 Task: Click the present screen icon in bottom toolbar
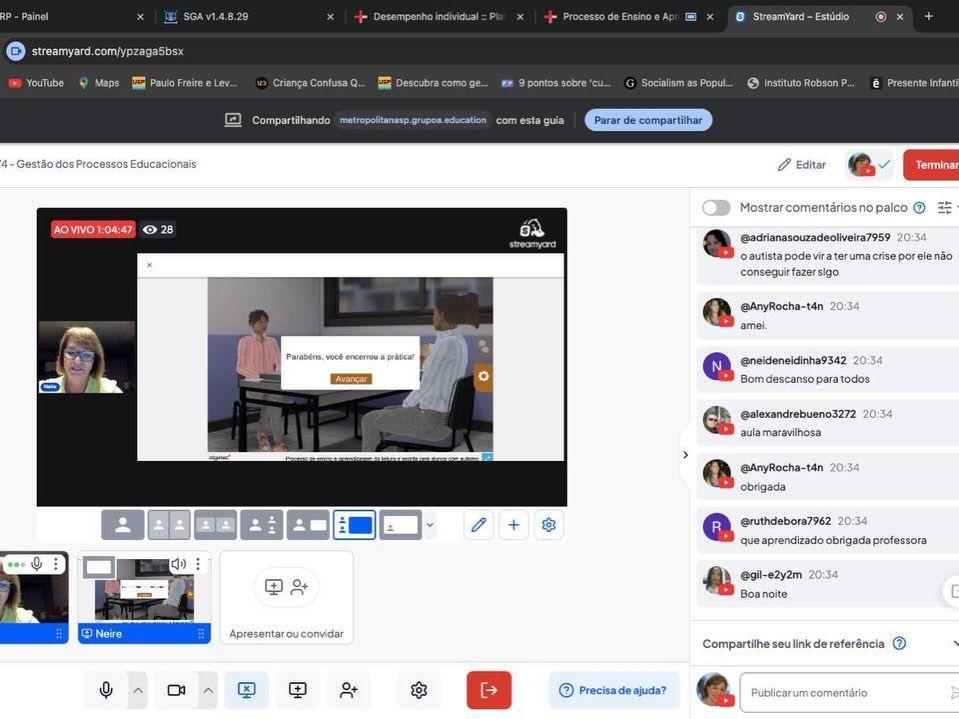[x=297, y=690]
